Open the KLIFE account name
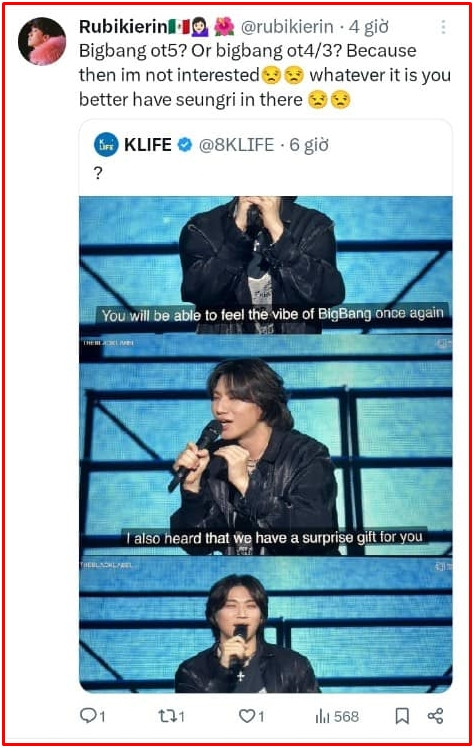This screenshot has width=474, height=748. 148,144
